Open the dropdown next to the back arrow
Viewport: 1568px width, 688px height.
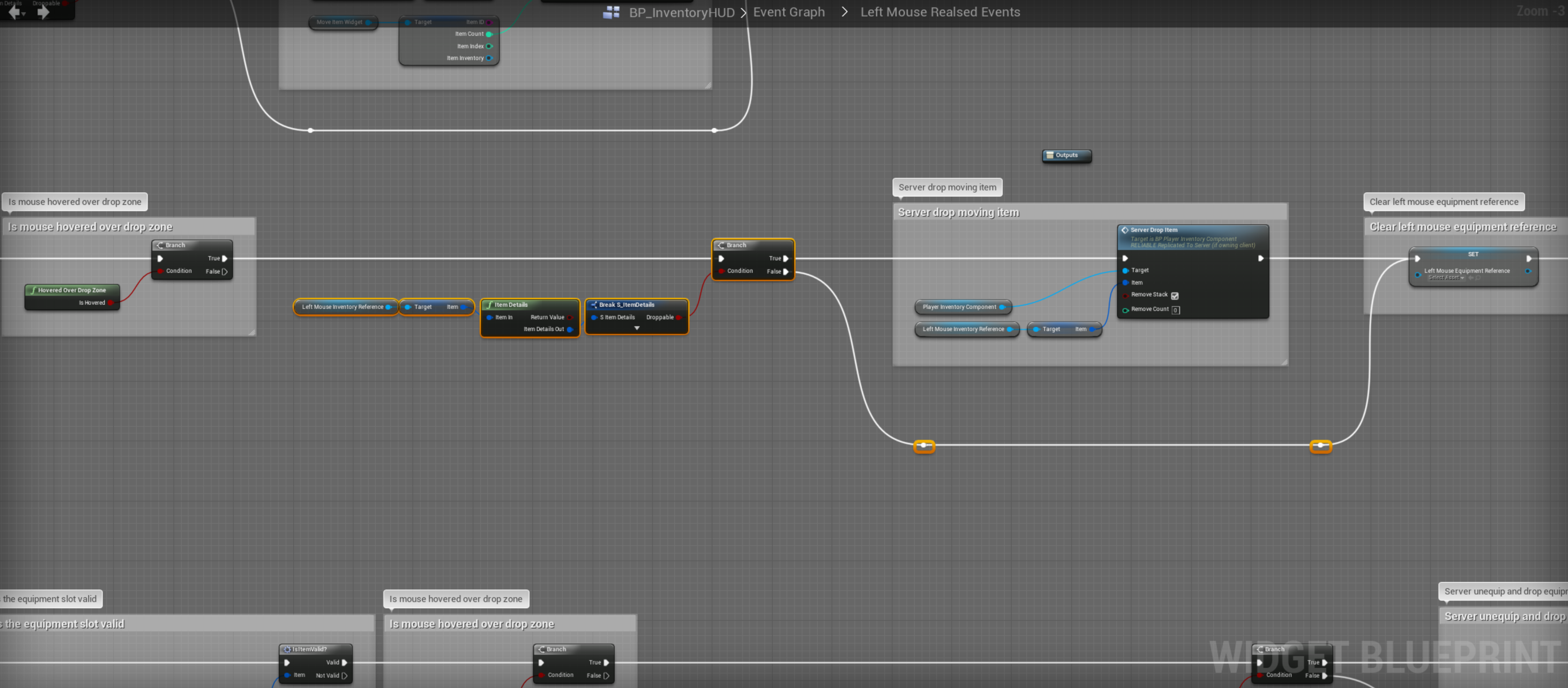coord(24,14)
